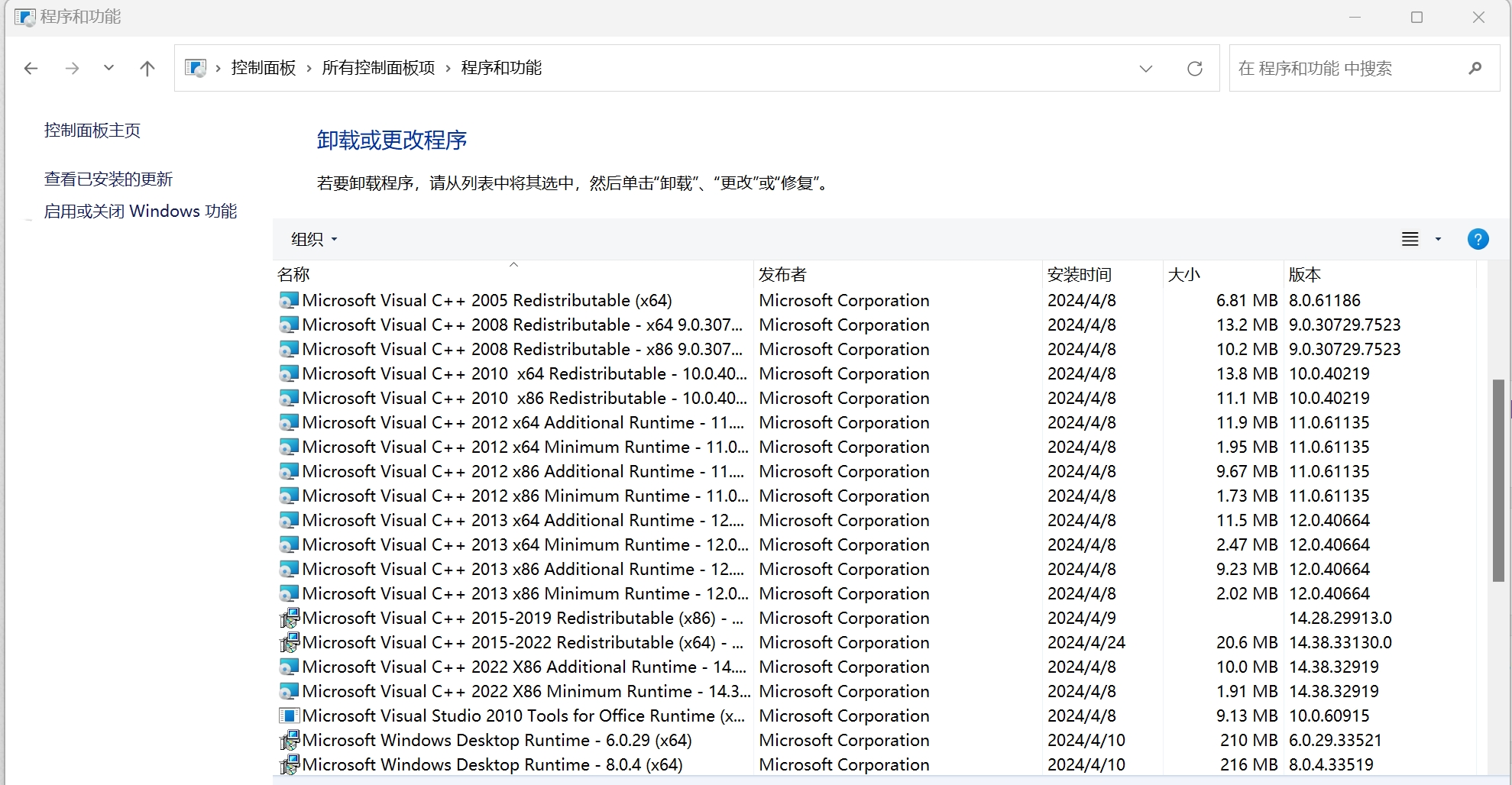Click the vertical scrollbar thumb

point(1498,480)
